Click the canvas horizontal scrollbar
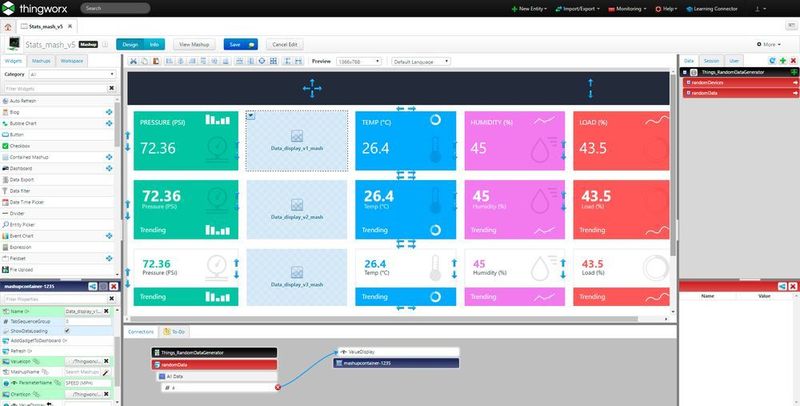Viewport: 800px width, 406px height. pos(383,319)
